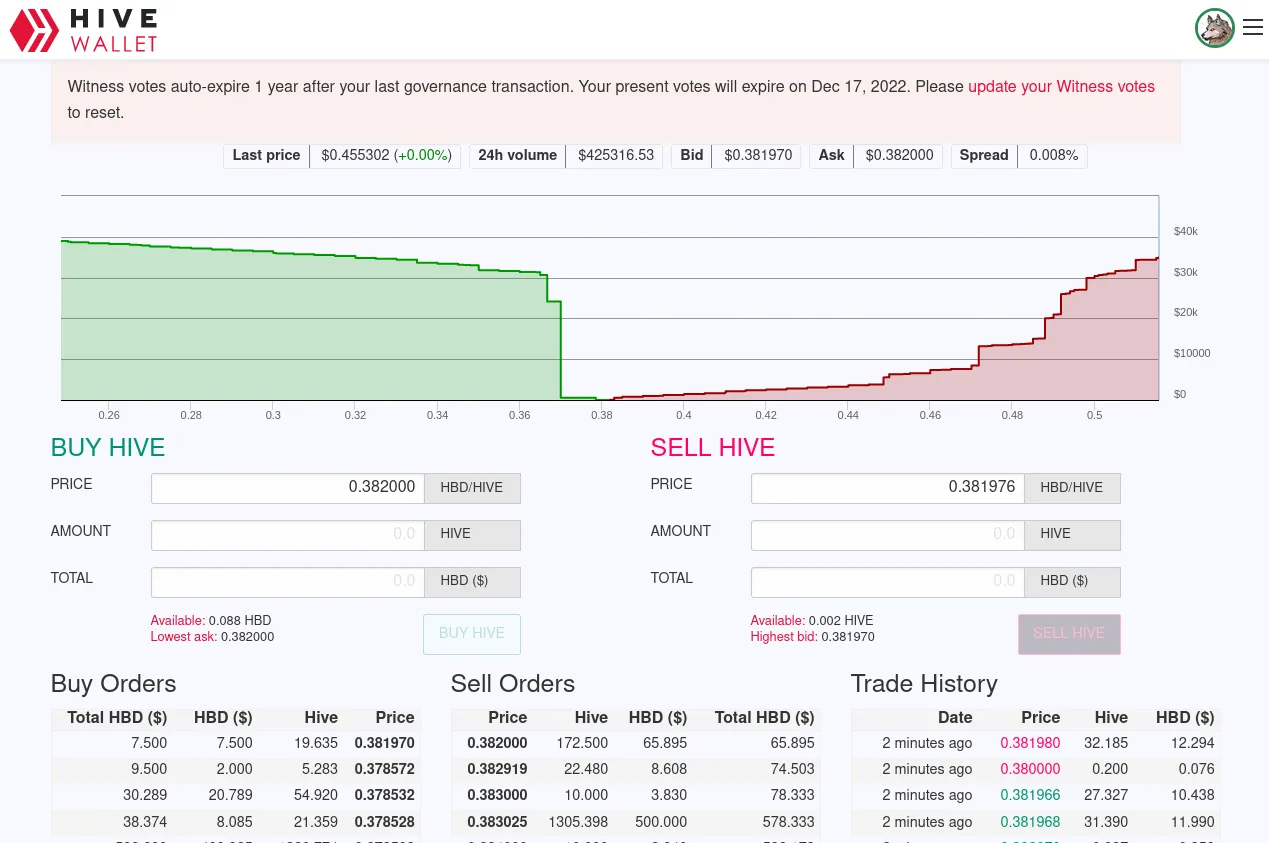Click trade history price 0.381968

[1030, 822]
